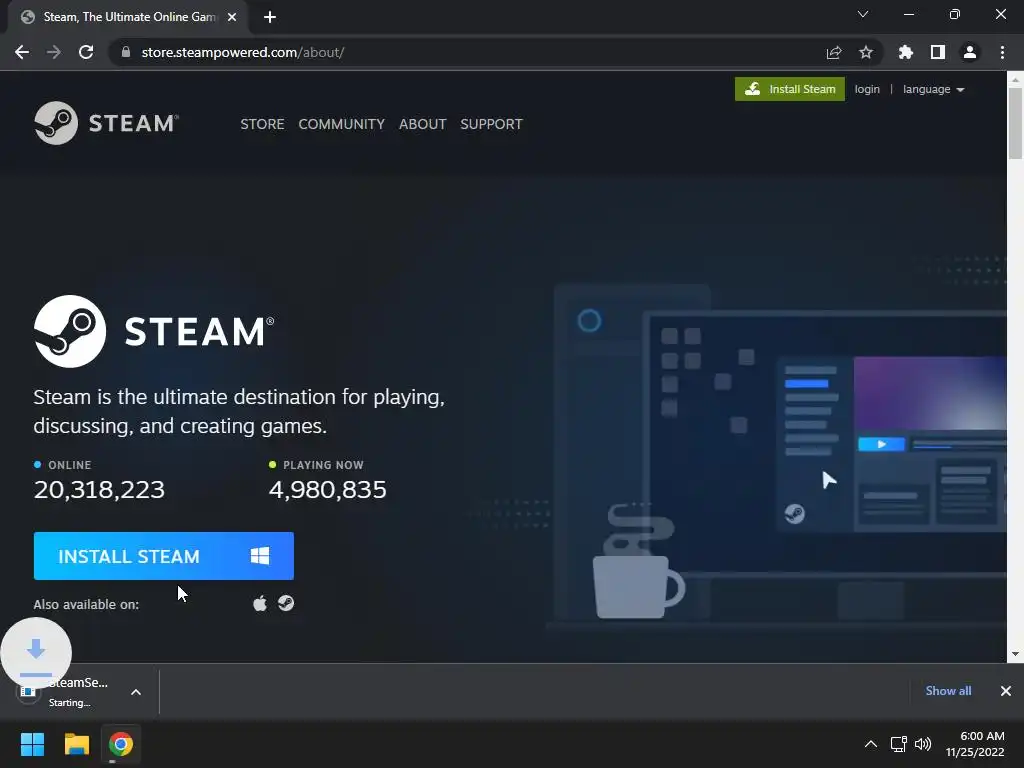Click the green Install Steam button at top

[x=790, y=89]
